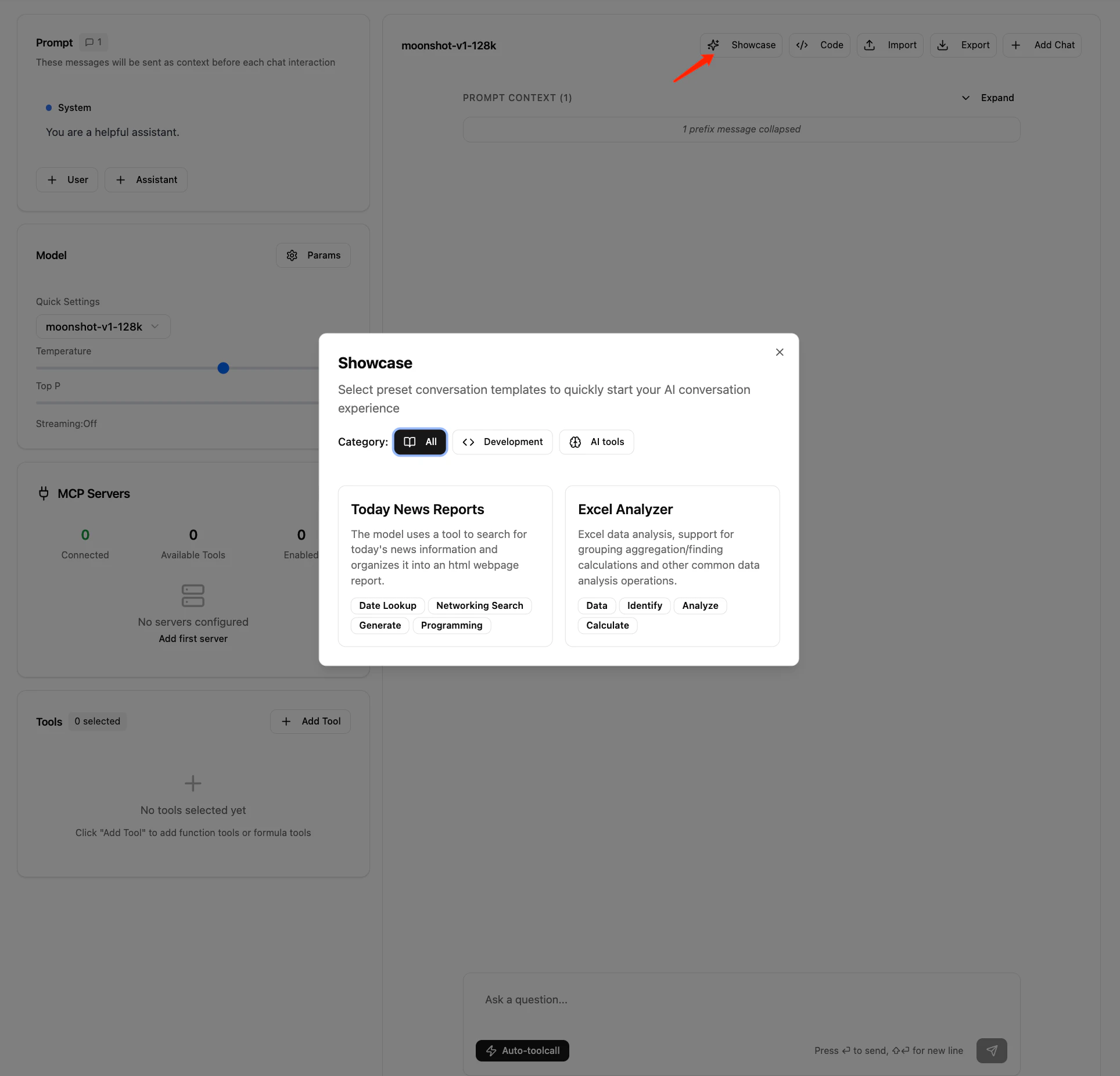Click the Export download icon

(x=943, y=45)
